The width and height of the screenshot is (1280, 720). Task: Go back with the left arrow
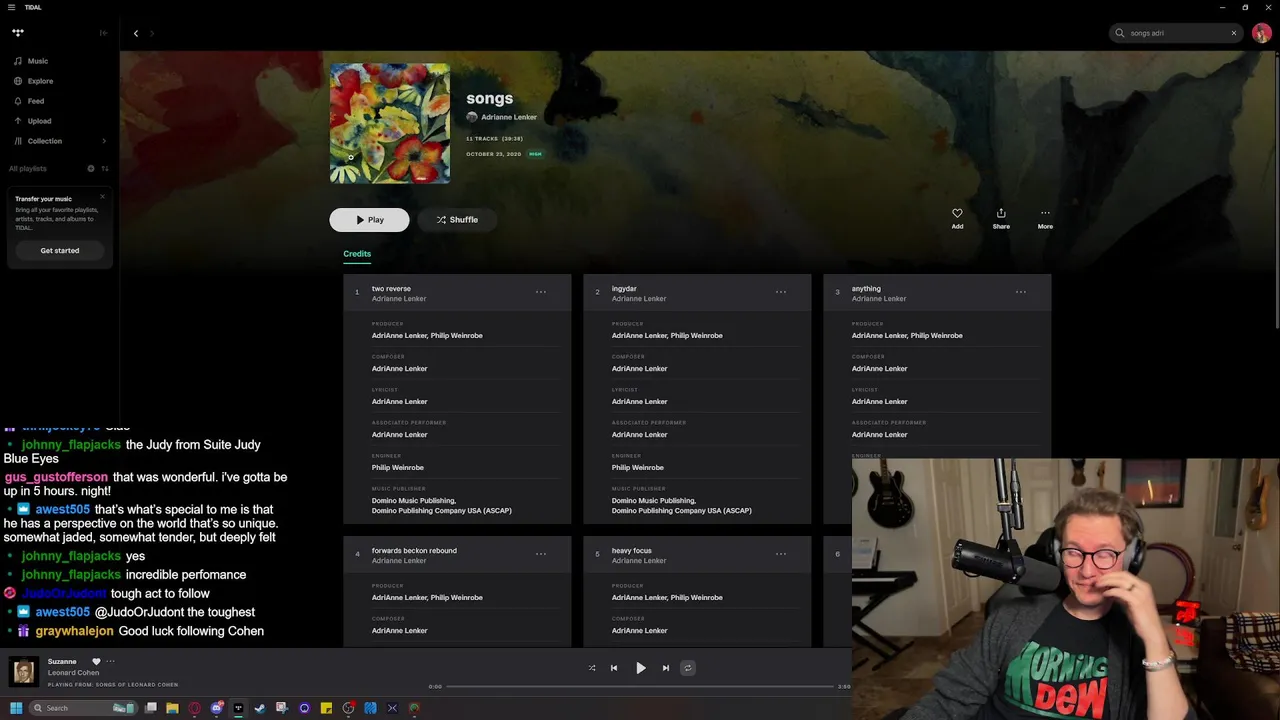pyautogui.click(x=136, y=33)
